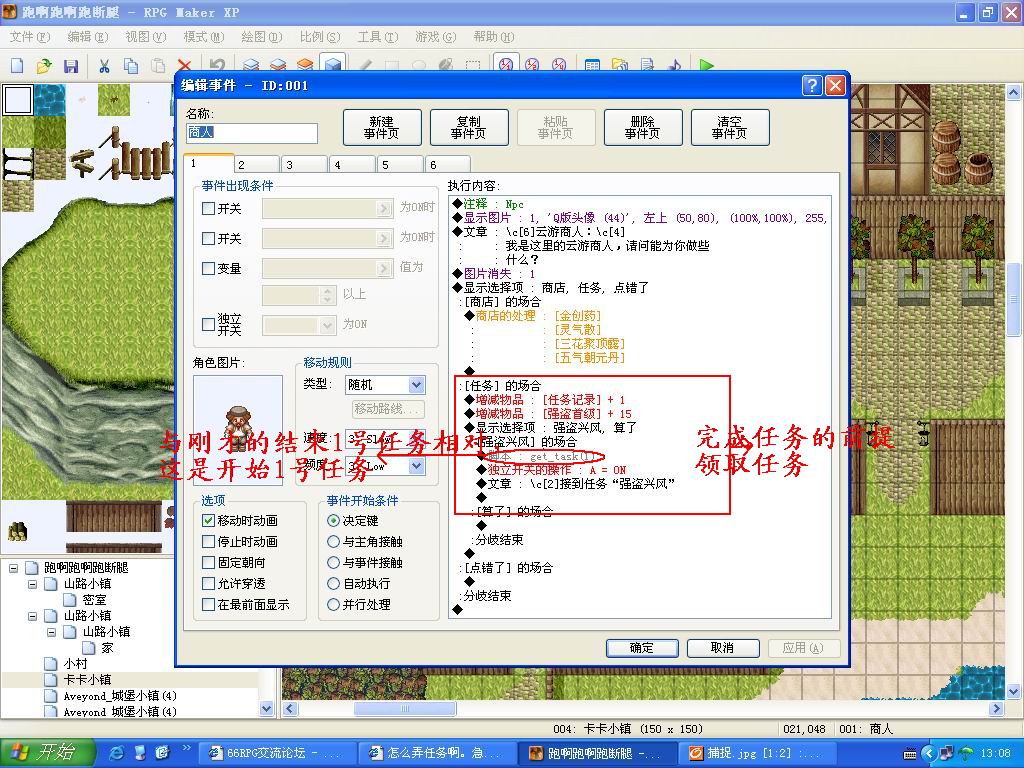Image resolution: width=1024 pixels, height=768 pixels.
Task: Uncheck the 移动时动画 option
Action: point(208,520)
